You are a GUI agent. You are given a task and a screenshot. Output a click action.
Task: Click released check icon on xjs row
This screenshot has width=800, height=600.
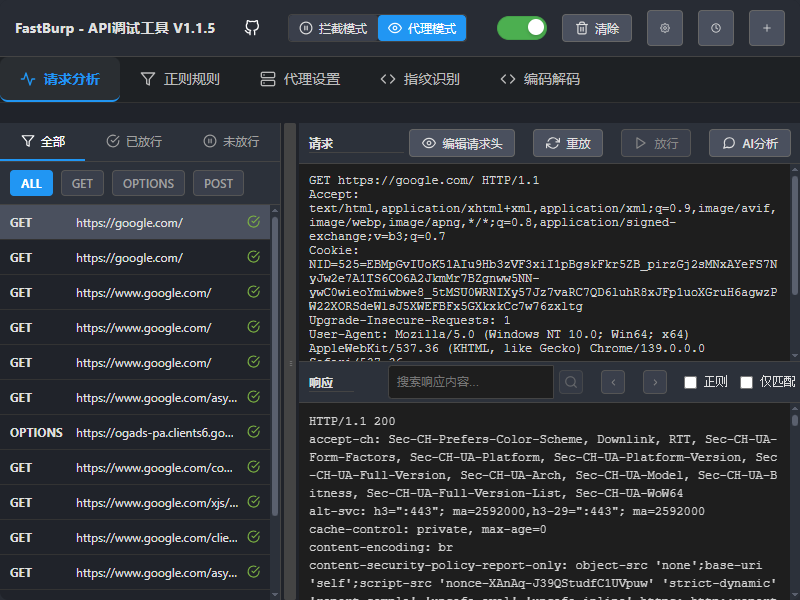click(x=254, y=502)
